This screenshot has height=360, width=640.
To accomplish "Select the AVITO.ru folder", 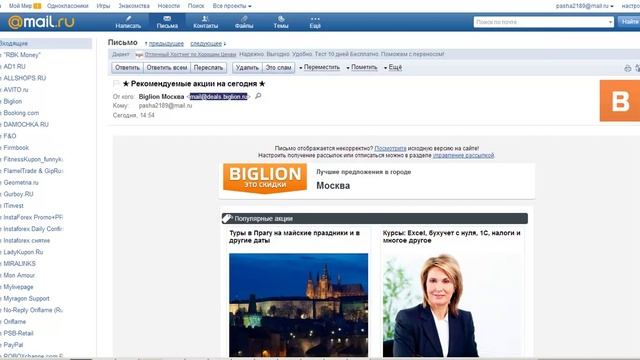I will pyautogui.click(x=16, y=89).
